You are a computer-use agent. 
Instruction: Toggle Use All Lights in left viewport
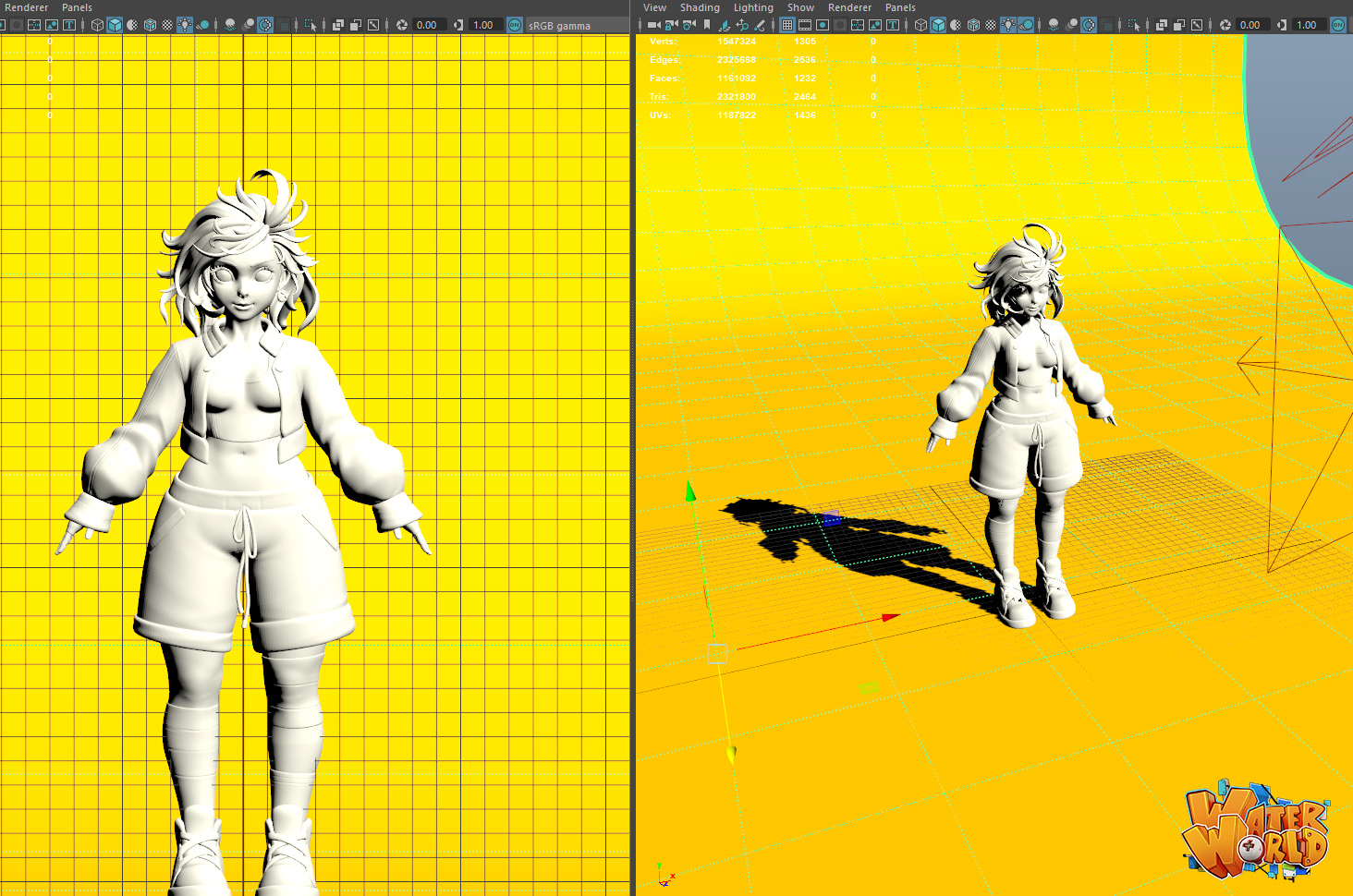(185, 25)
